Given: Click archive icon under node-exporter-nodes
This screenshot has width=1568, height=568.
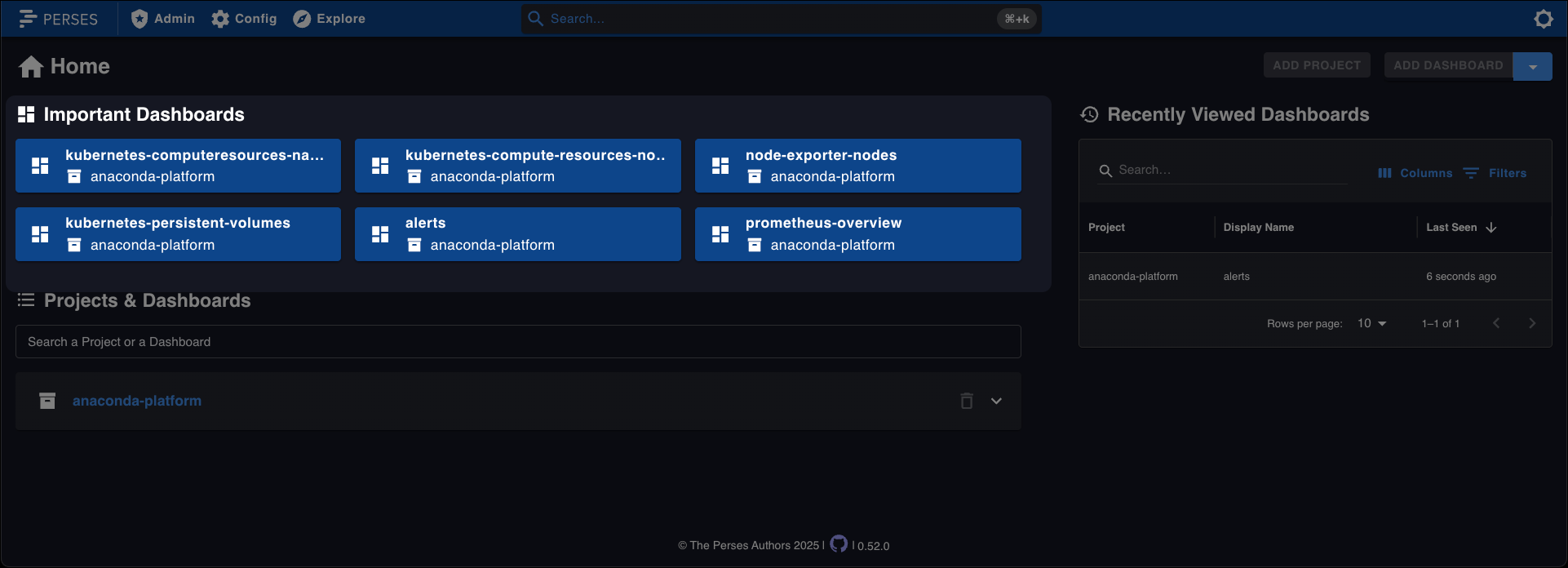Looking at the screenshot, I should tap(755, 176).
